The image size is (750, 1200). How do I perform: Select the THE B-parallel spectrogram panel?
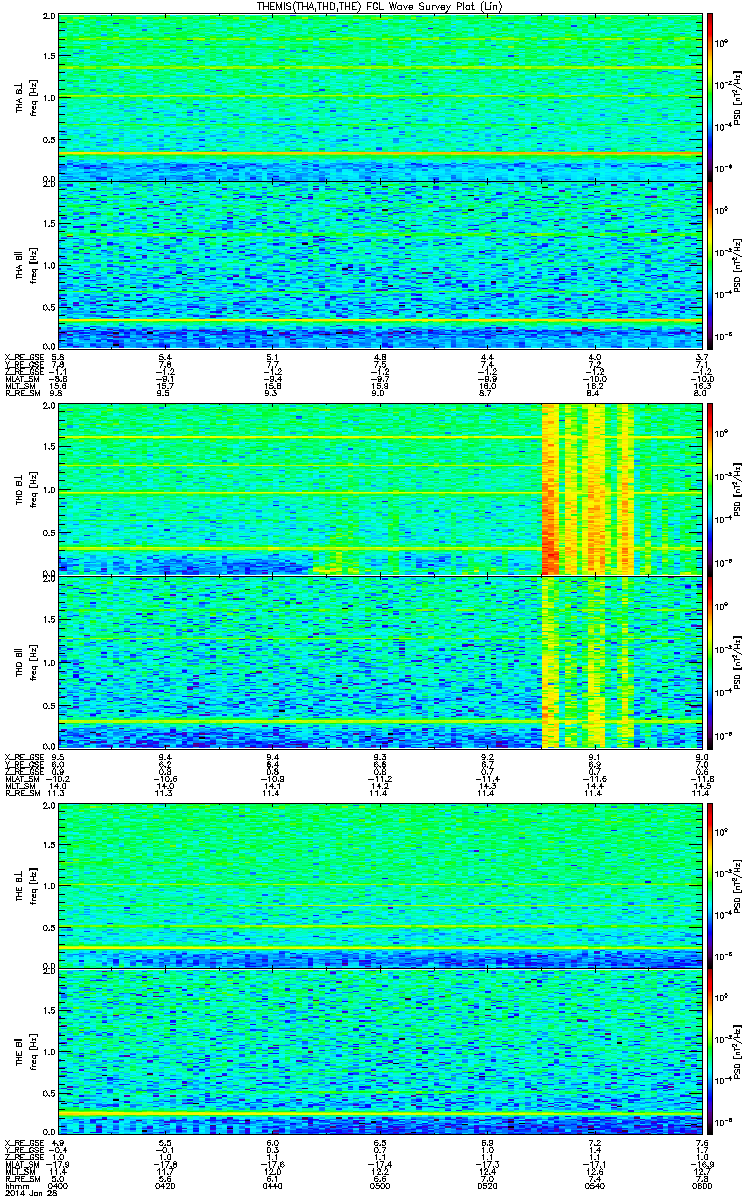pyautogui.click(x=380, y=1052)
